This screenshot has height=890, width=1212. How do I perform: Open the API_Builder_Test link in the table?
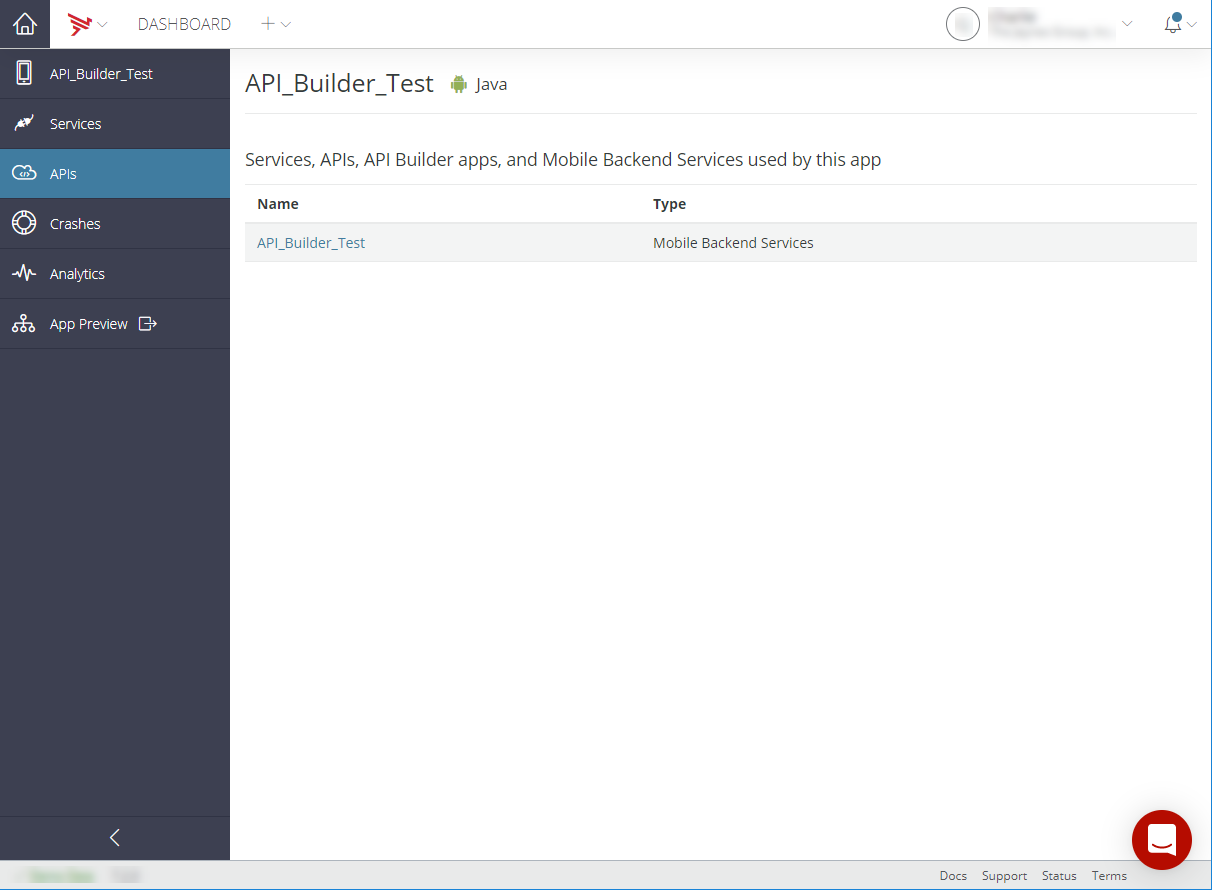[310, 242]
